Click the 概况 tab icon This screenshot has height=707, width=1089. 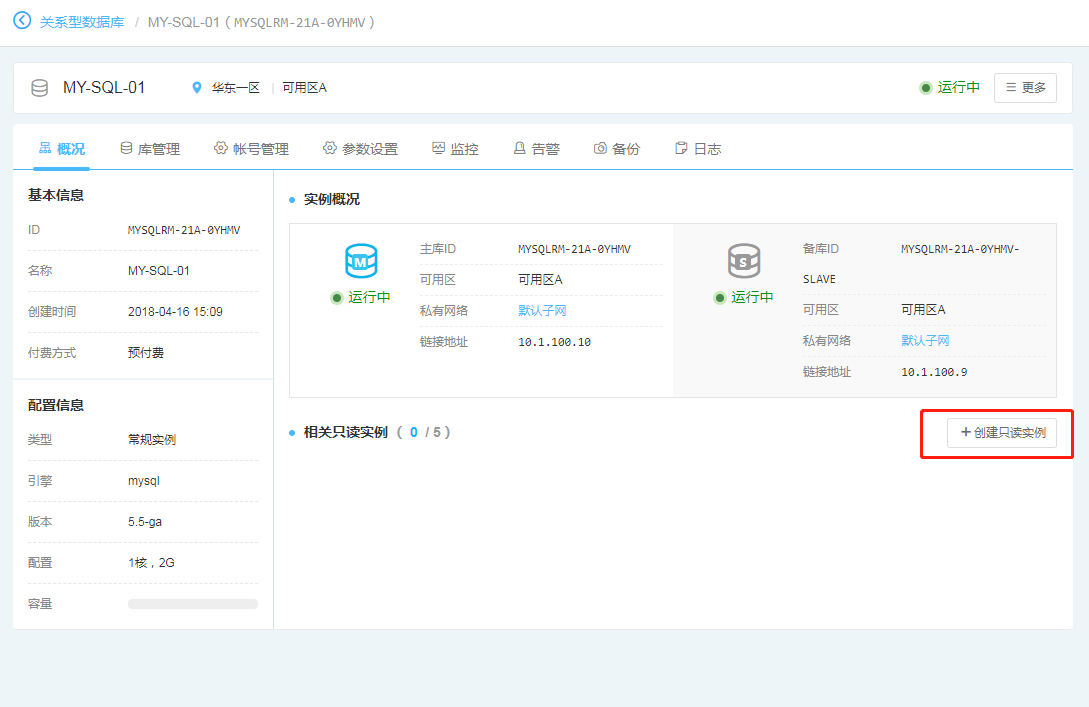(x=45, y=148)
